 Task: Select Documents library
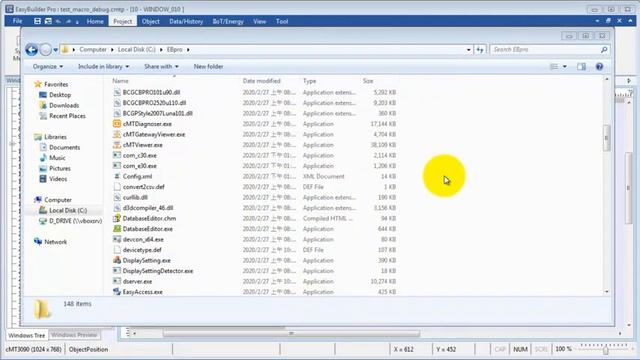point(64,147)
